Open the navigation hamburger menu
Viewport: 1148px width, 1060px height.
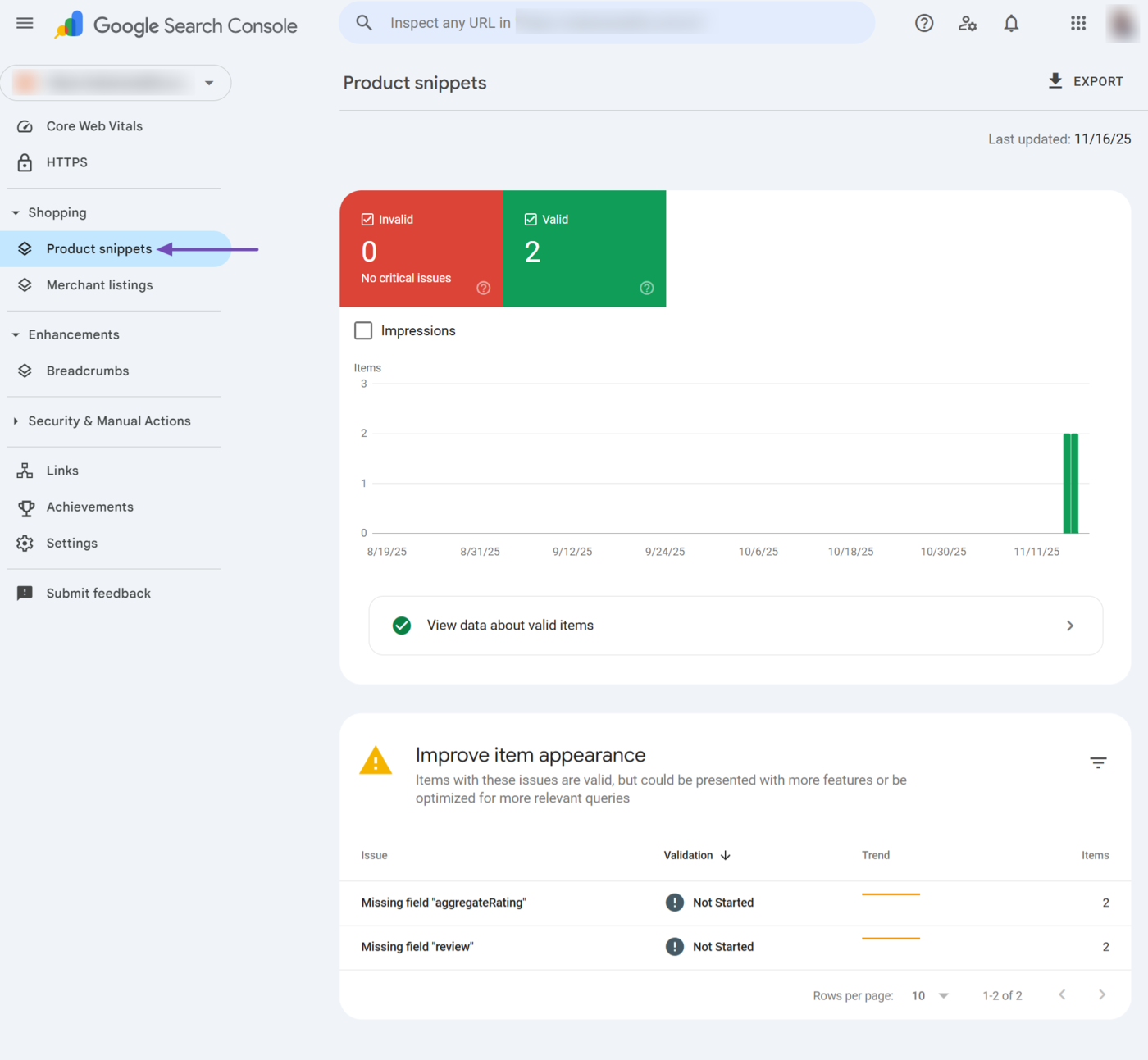coord(24,23)
